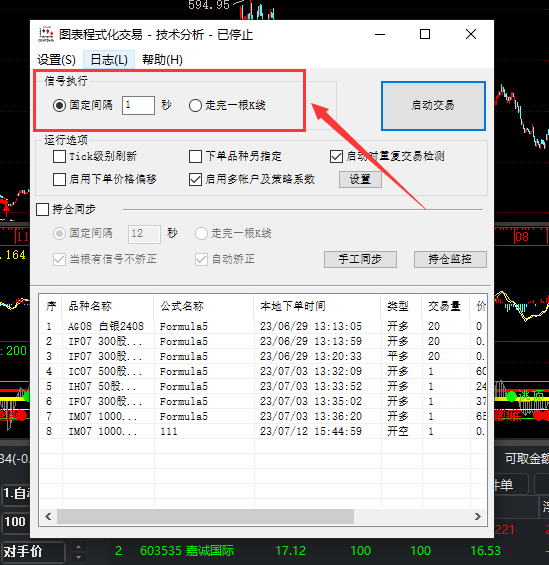Open the 帮助(H) menu
The image size is (549, 565).
point(162,59)
